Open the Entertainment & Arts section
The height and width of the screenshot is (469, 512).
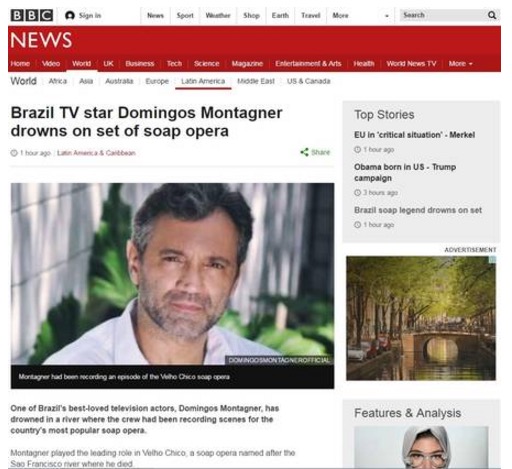[308, 64]
